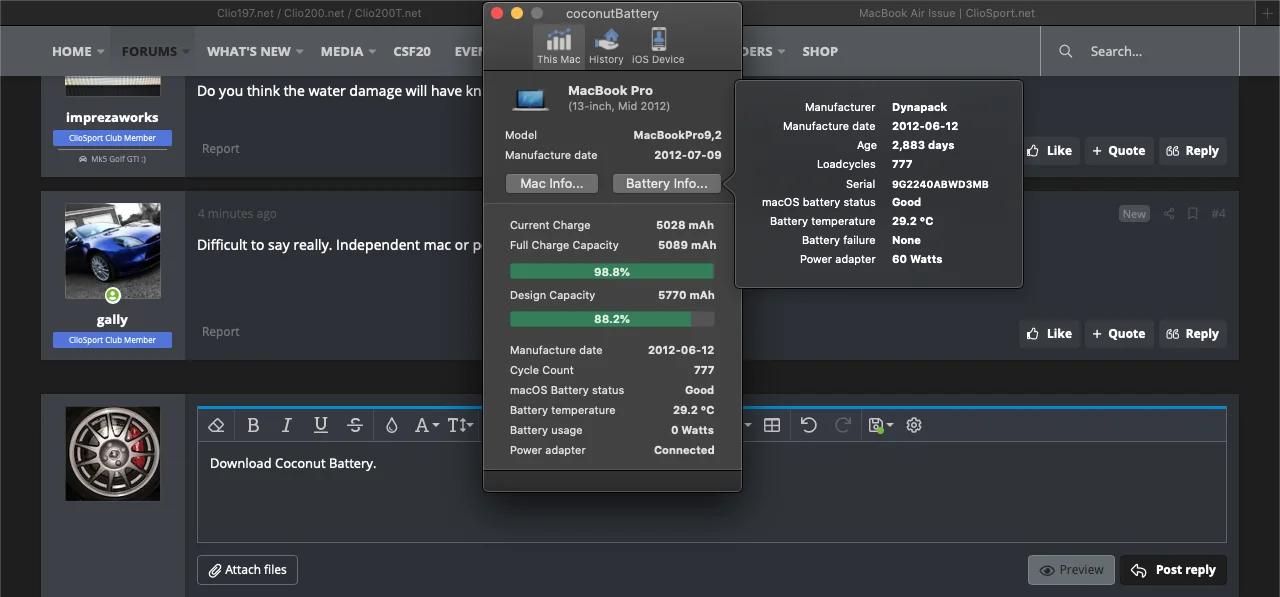Report the post by gally
The width and height of the screenshot is (1280, 597).
220,332
